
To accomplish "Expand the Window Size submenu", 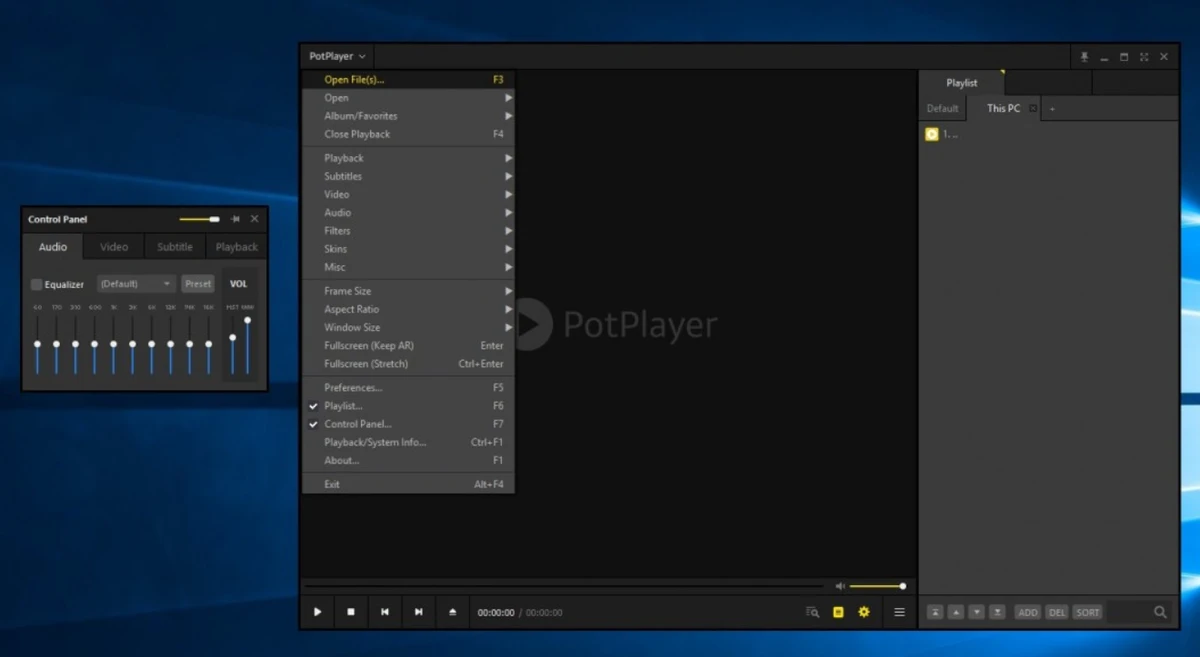I will 408,327.
